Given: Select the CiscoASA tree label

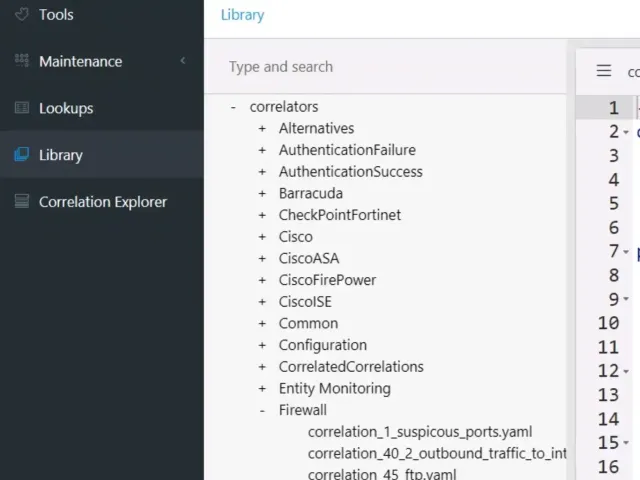Looking at the screenshot, I should (309, 258).
